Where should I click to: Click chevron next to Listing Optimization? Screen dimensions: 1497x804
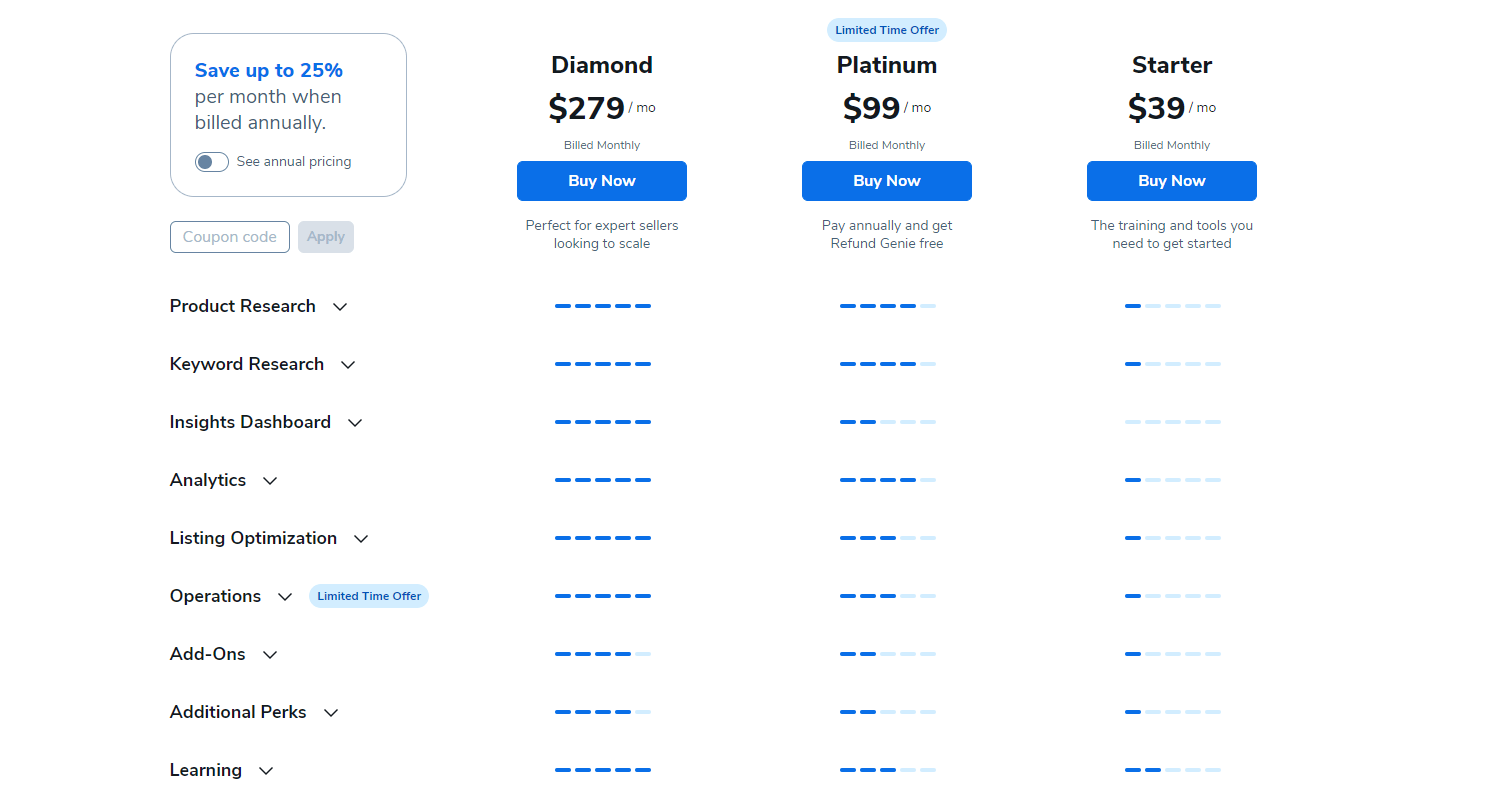coord(361,539)
